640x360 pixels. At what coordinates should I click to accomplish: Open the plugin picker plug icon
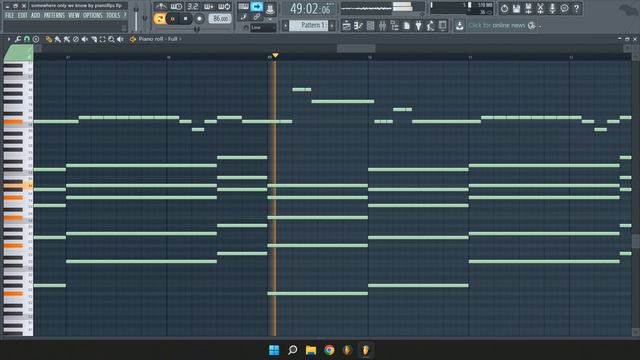418,26
